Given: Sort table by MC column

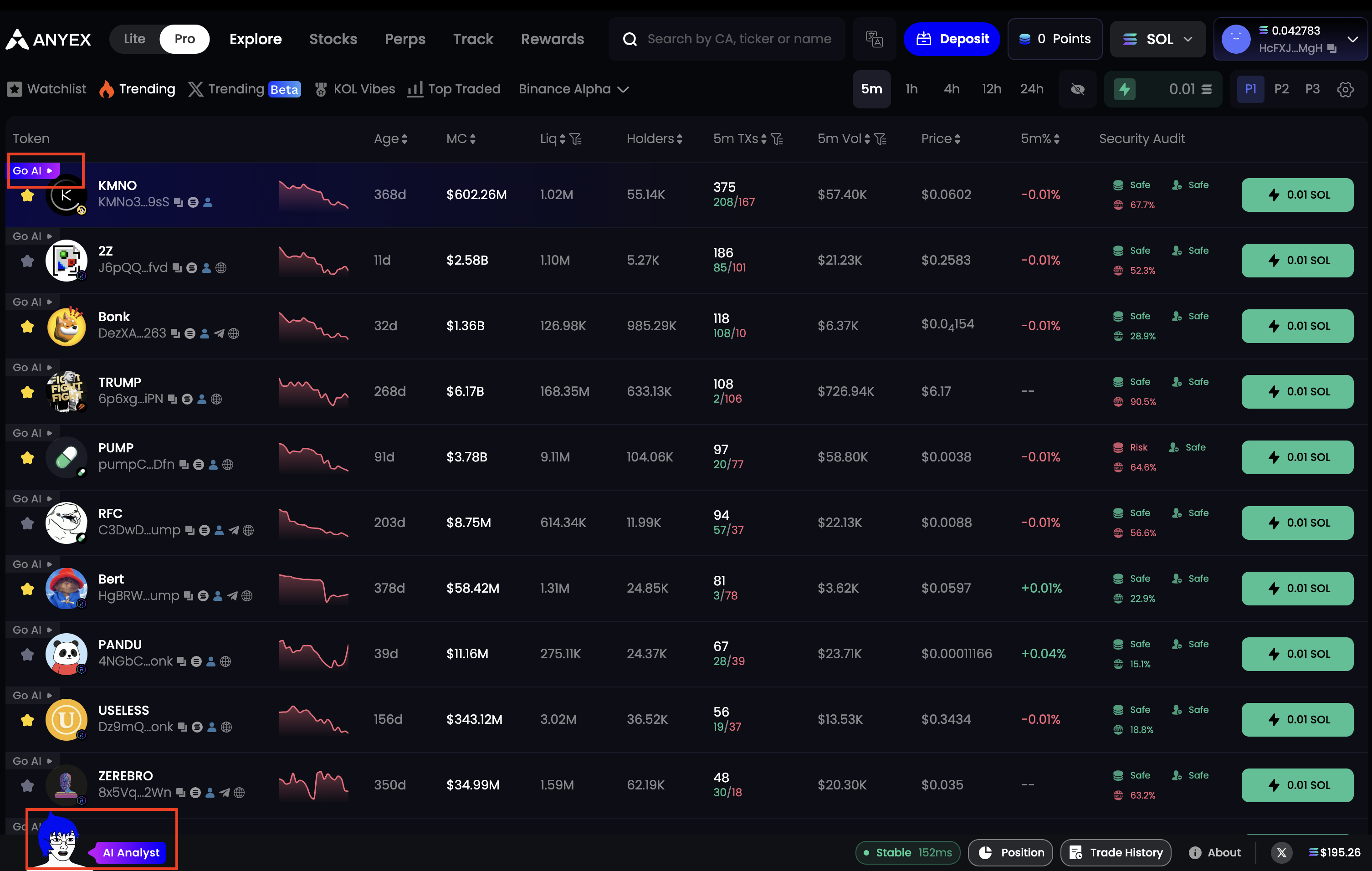Looking at the screenshot, I should pyautogui.click(x=461, y=139).
